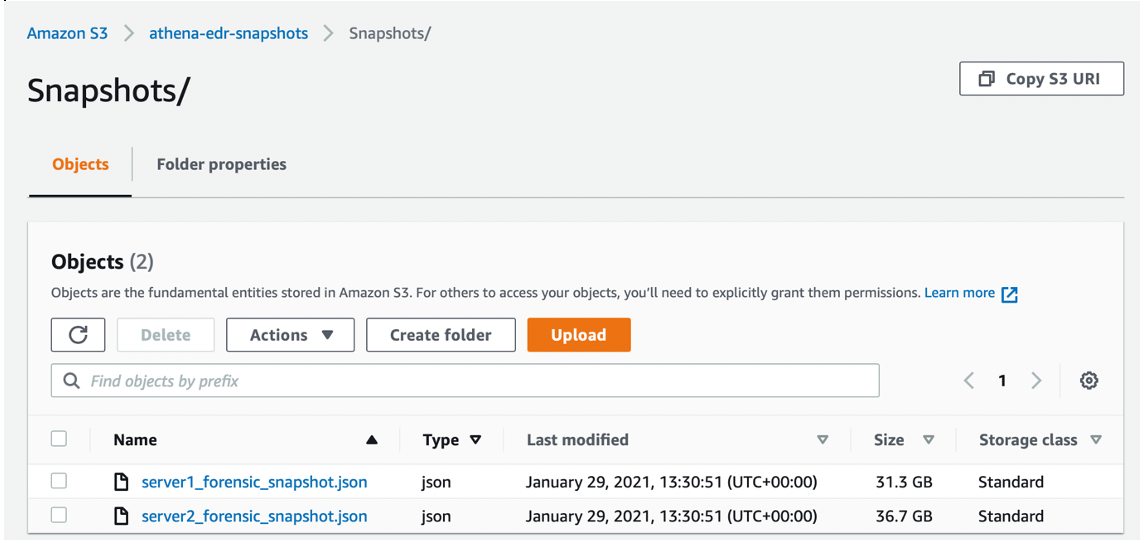
Task: Click file icon of server1_forensic_snapshot.json
Action: [x=122, y=482]
